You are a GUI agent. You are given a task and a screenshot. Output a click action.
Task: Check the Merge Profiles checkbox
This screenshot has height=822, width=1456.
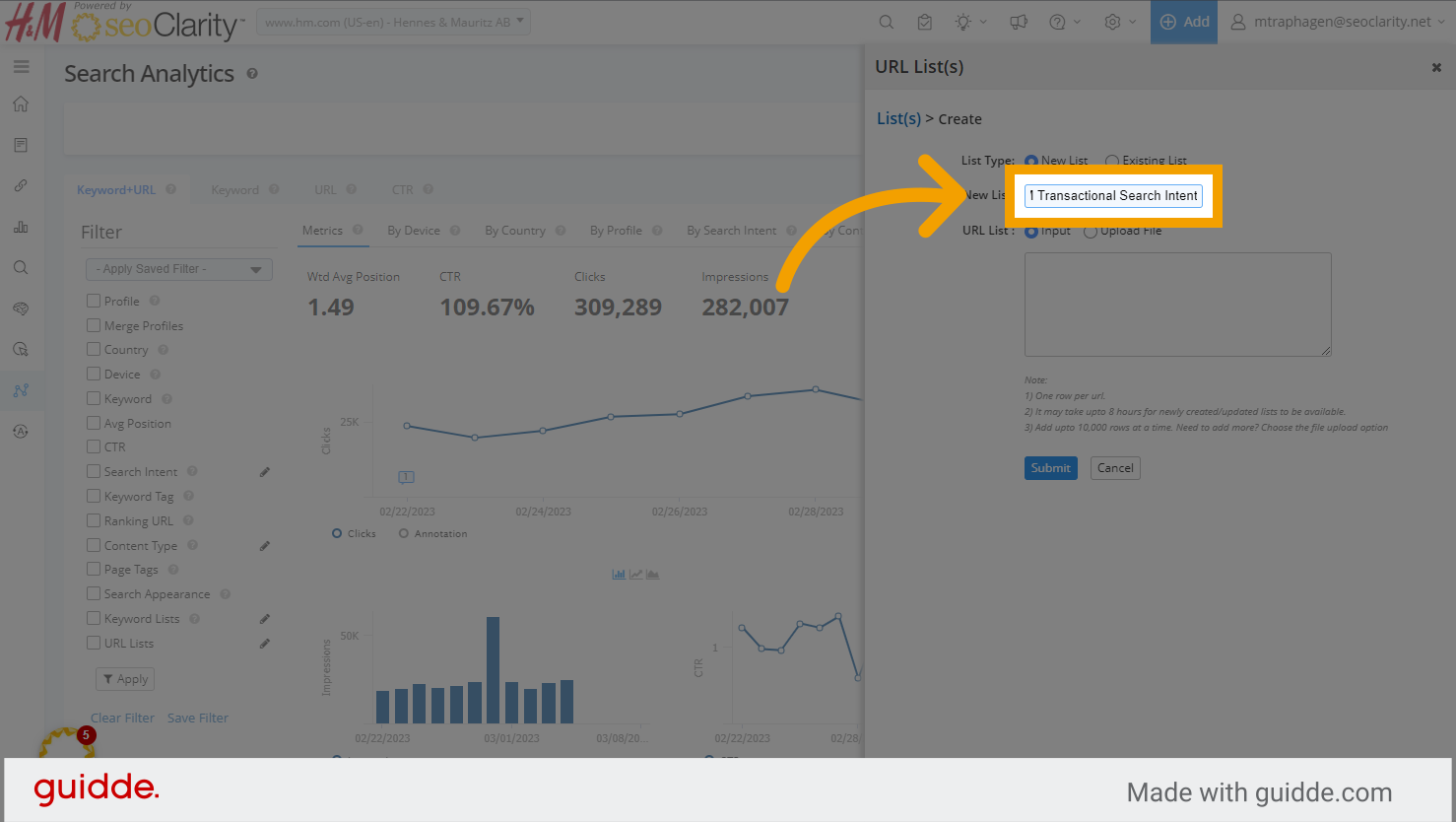(94, 325)
